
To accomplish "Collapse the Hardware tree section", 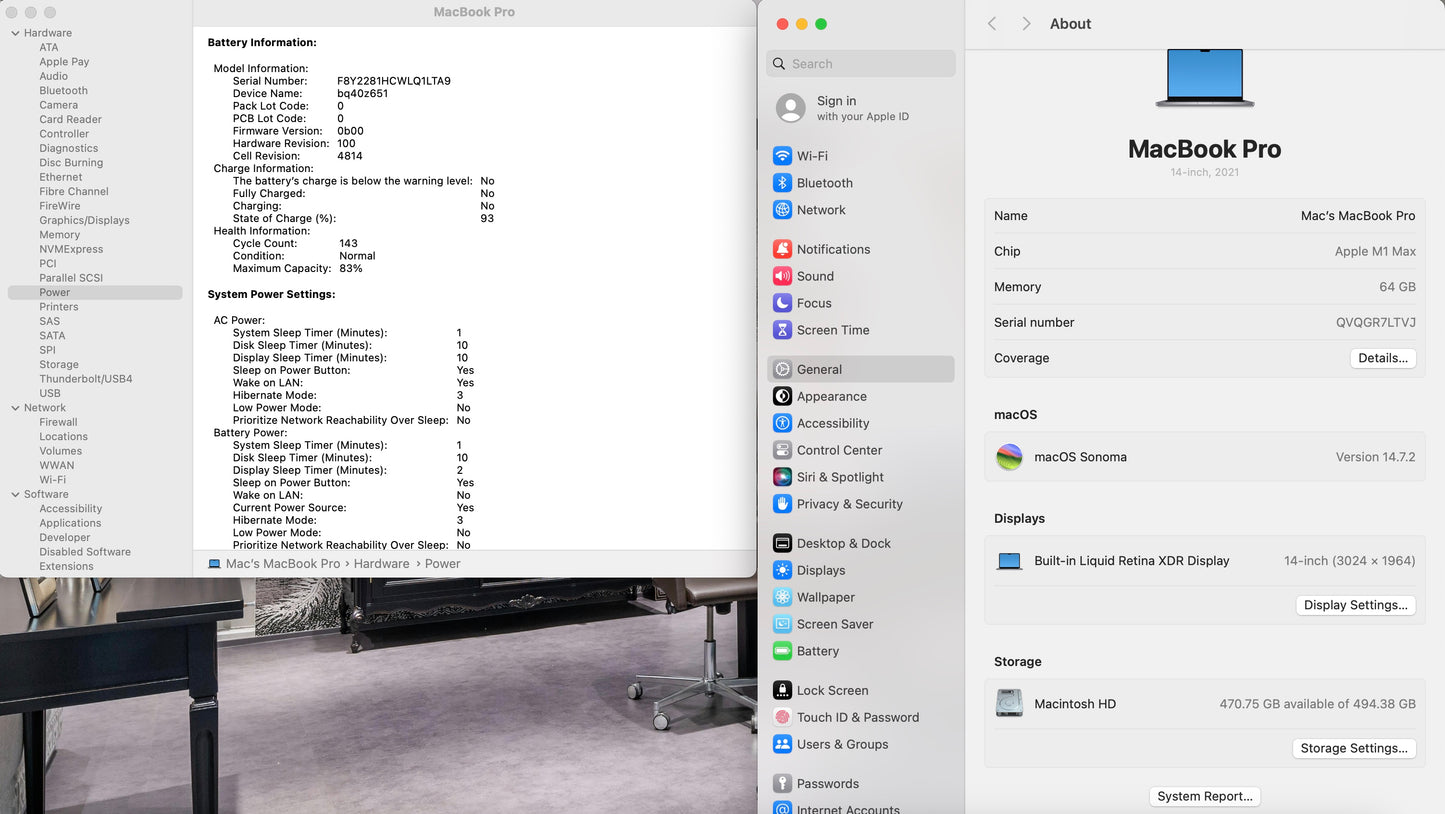I will [x=15, y=33].
